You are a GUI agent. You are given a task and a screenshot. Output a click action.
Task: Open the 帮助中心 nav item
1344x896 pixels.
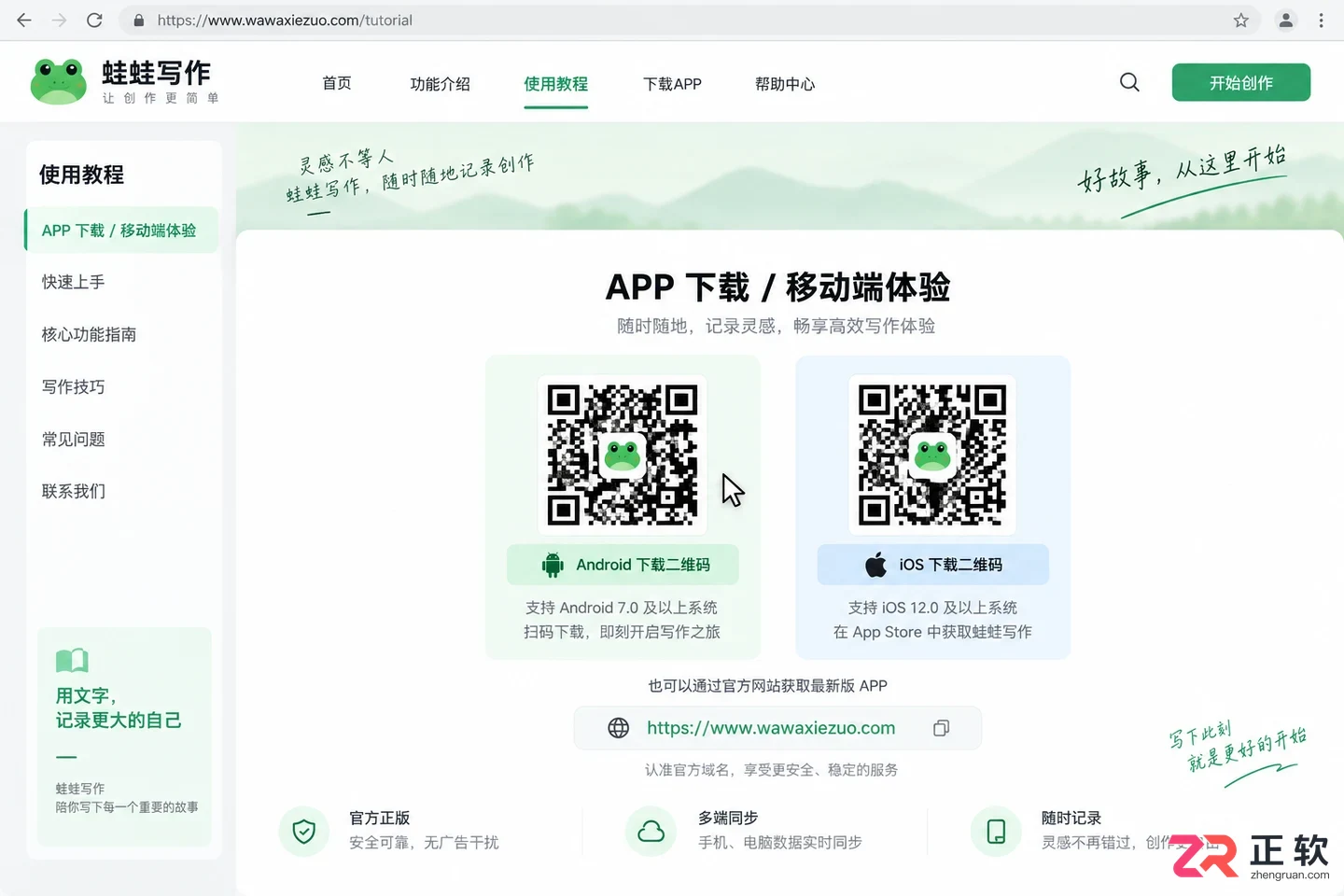(x=785, y=84)
